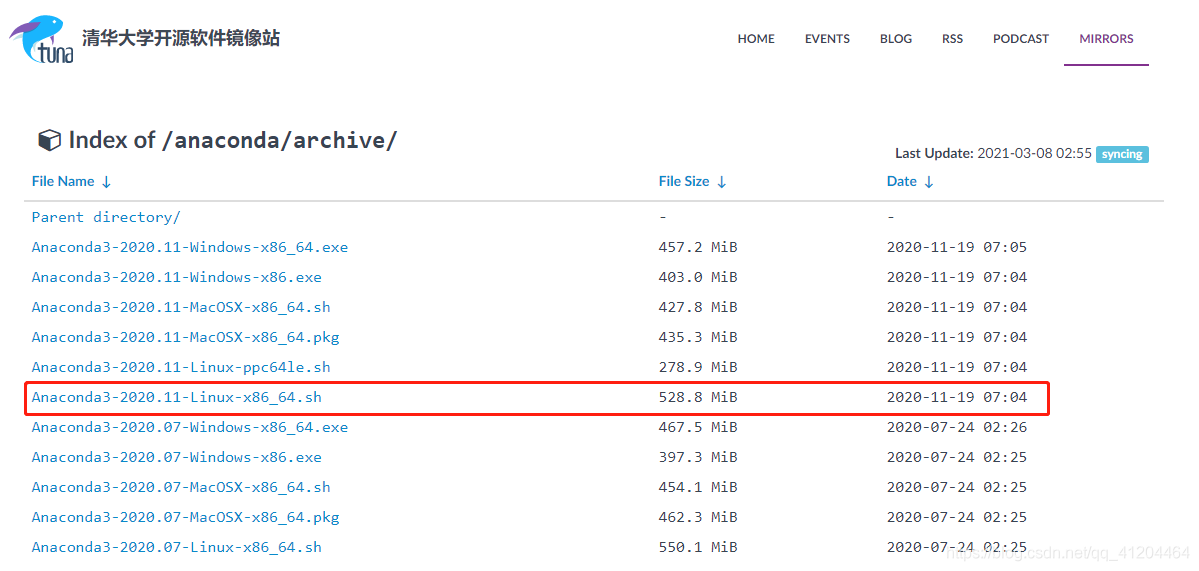Download Anaconda3-2020.07-Windows-x86_64.exe
The width and height of the screenshot is (1199, 571).
pos(190,427)
